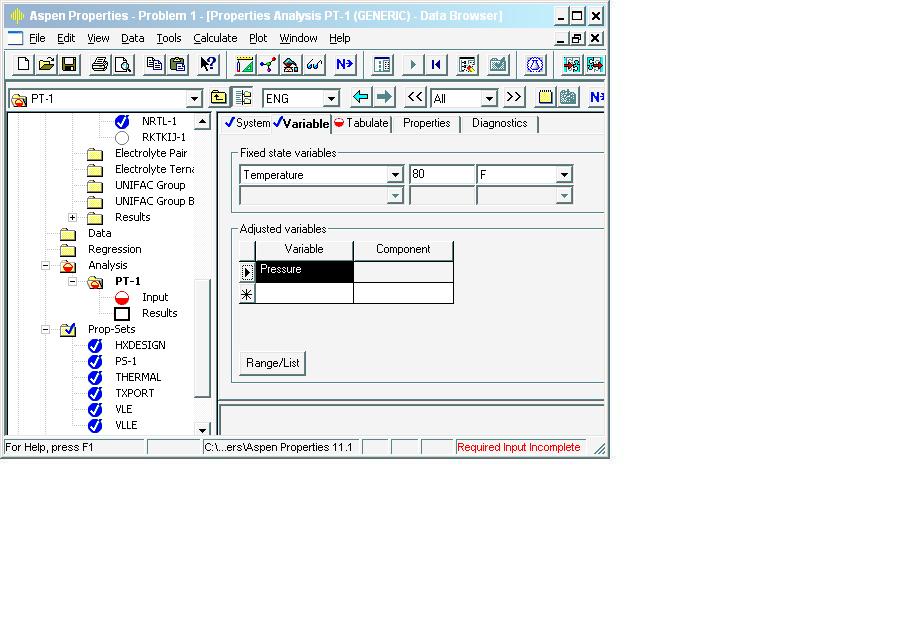Click the house-shaped toolbar icon
This screenshot has width=924, height=634.
pyautogui.click(x=291, y=64)
